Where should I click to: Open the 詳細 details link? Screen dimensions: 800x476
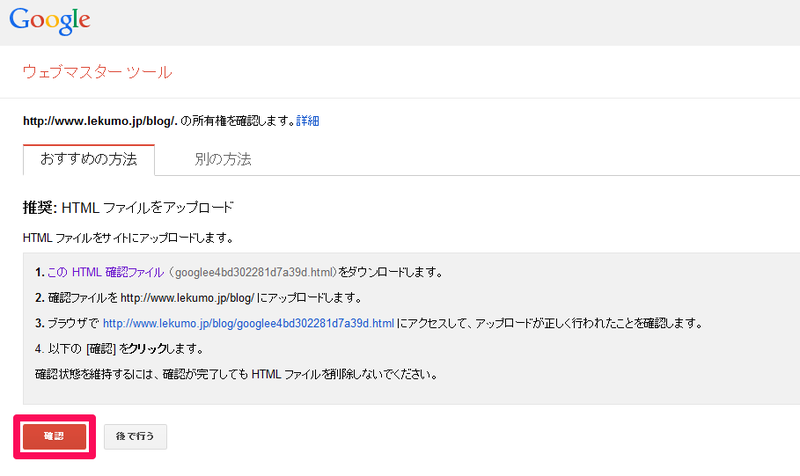tap(308, 121)
